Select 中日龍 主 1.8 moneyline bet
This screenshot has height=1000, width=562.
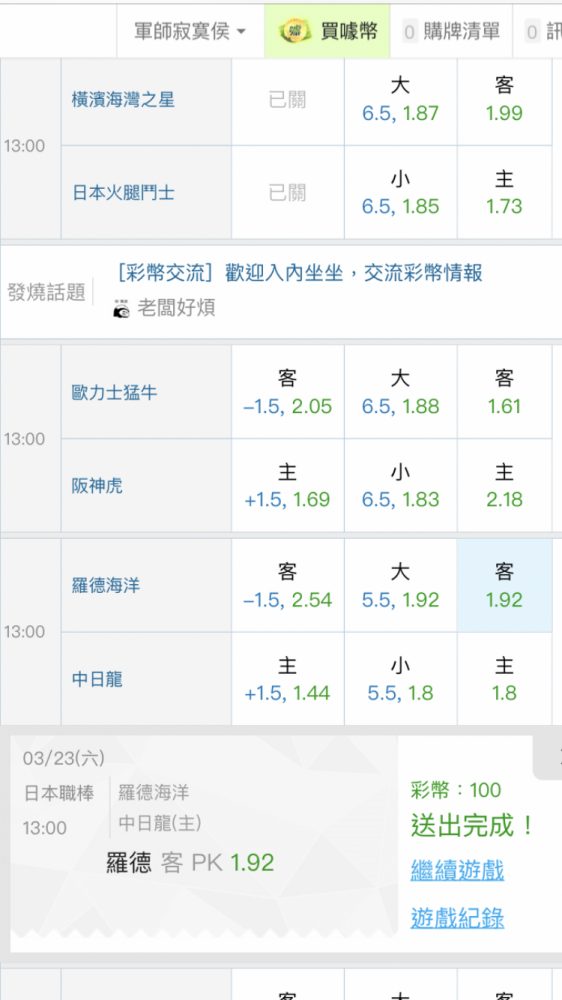(x=504, y=679)
